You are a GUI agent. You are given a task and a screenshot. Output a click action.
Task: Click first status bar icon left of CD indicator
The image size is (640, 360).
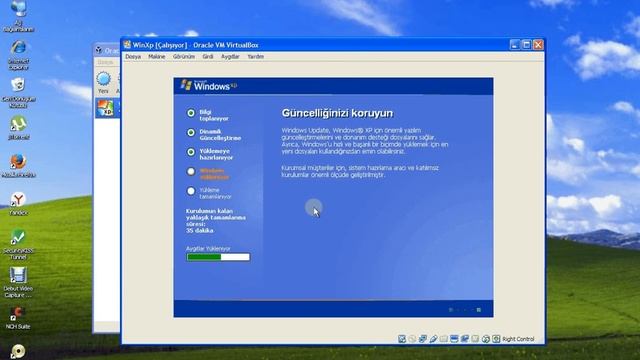pos(402,339)
